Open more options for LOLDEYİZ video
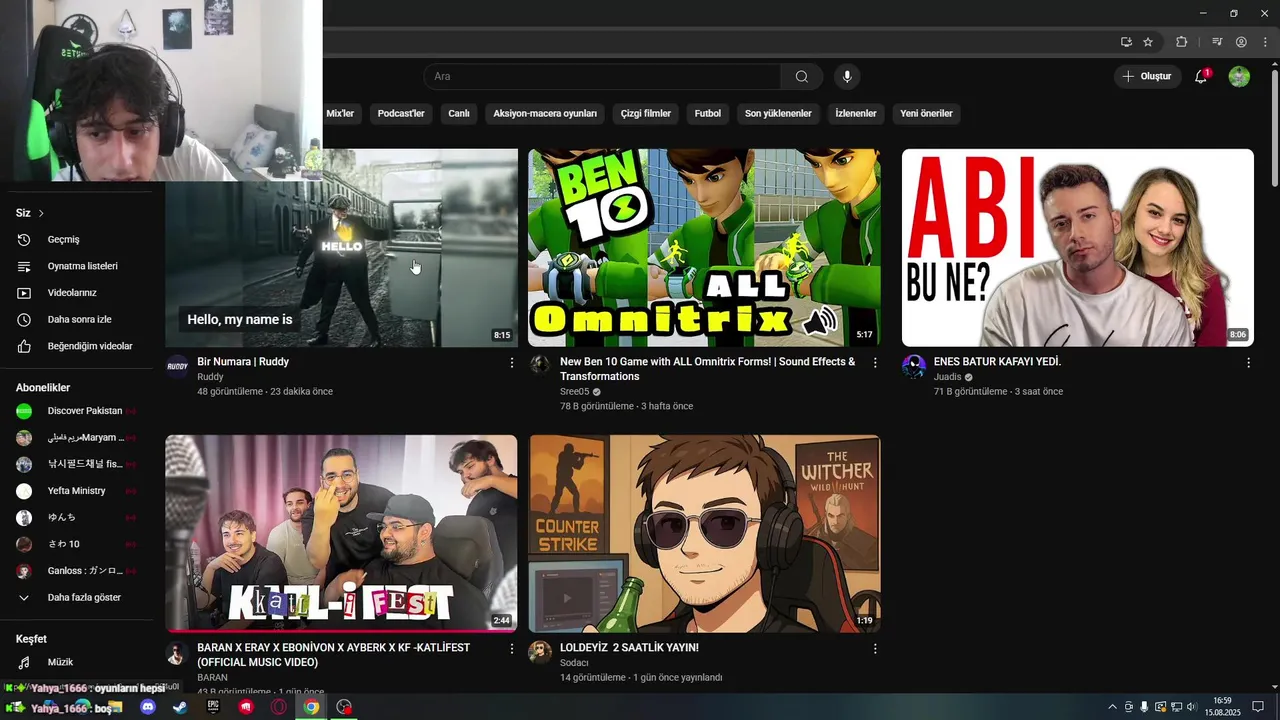1280x720 pixels. click(x=875, y=649)
